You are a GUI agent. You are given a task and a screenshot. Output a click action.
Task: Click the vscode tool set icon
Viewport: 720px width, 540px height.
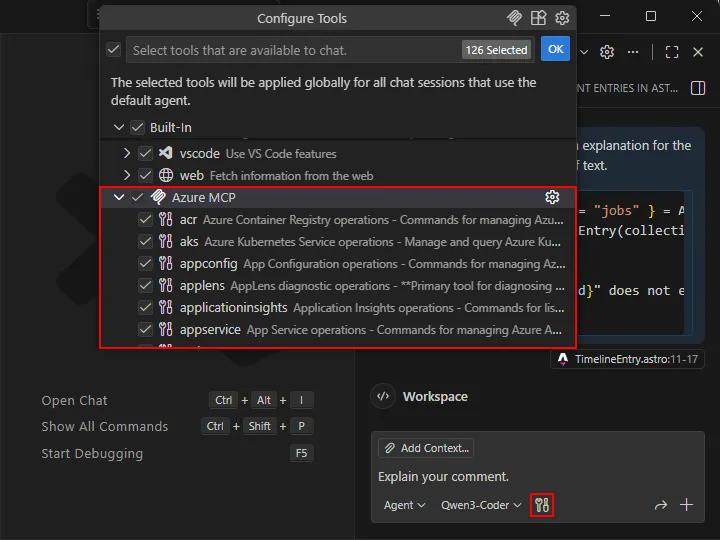[165, 153]
